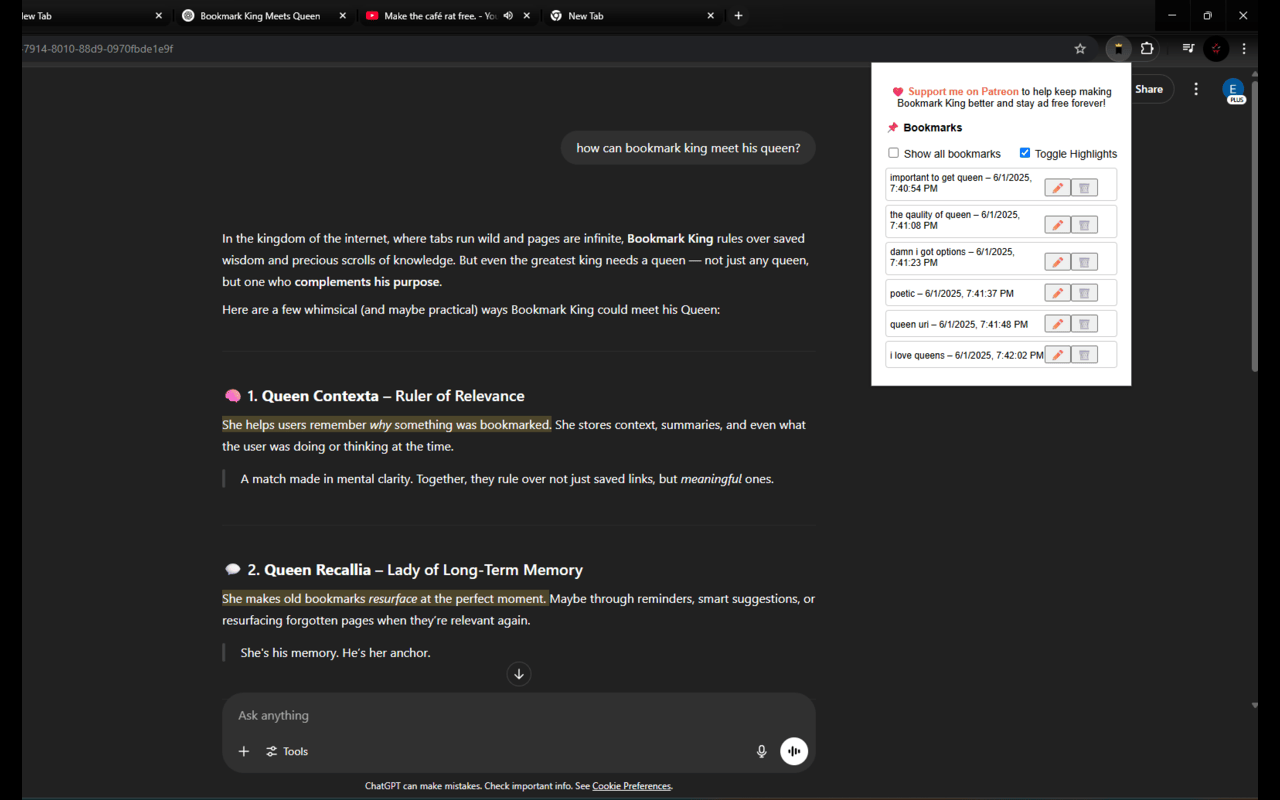Edit the 'poetic' bookmark
Viewport: 1280px width, 800px height.
(1057, 293)
